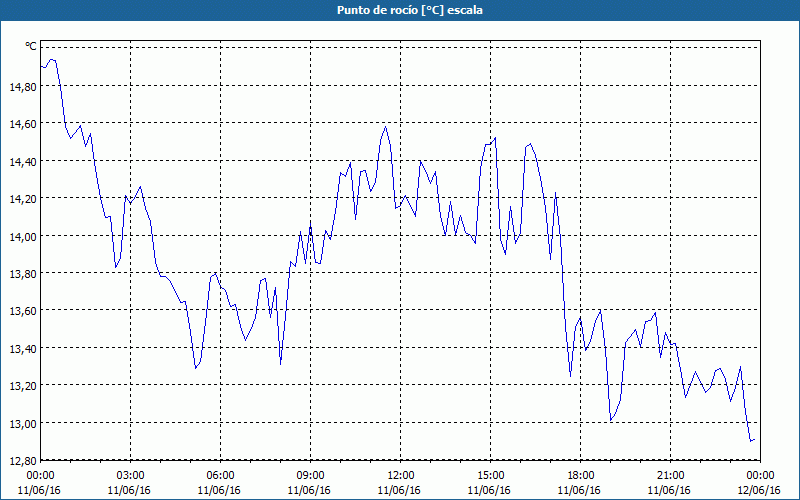
Task: Select the 13,60 y-axis value
Action: coord(23,311)
